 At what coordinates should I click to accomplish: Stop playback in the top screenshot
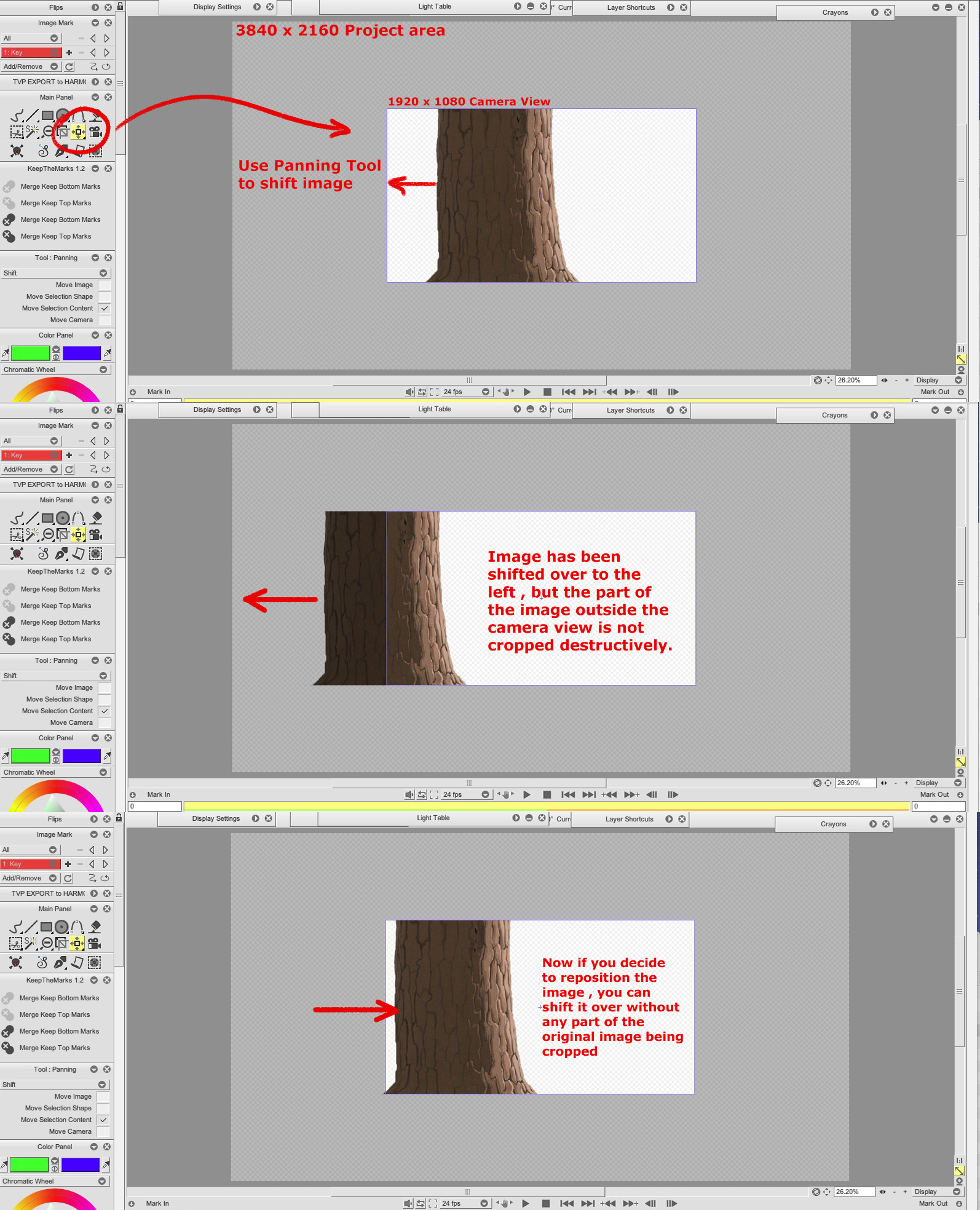548,392
